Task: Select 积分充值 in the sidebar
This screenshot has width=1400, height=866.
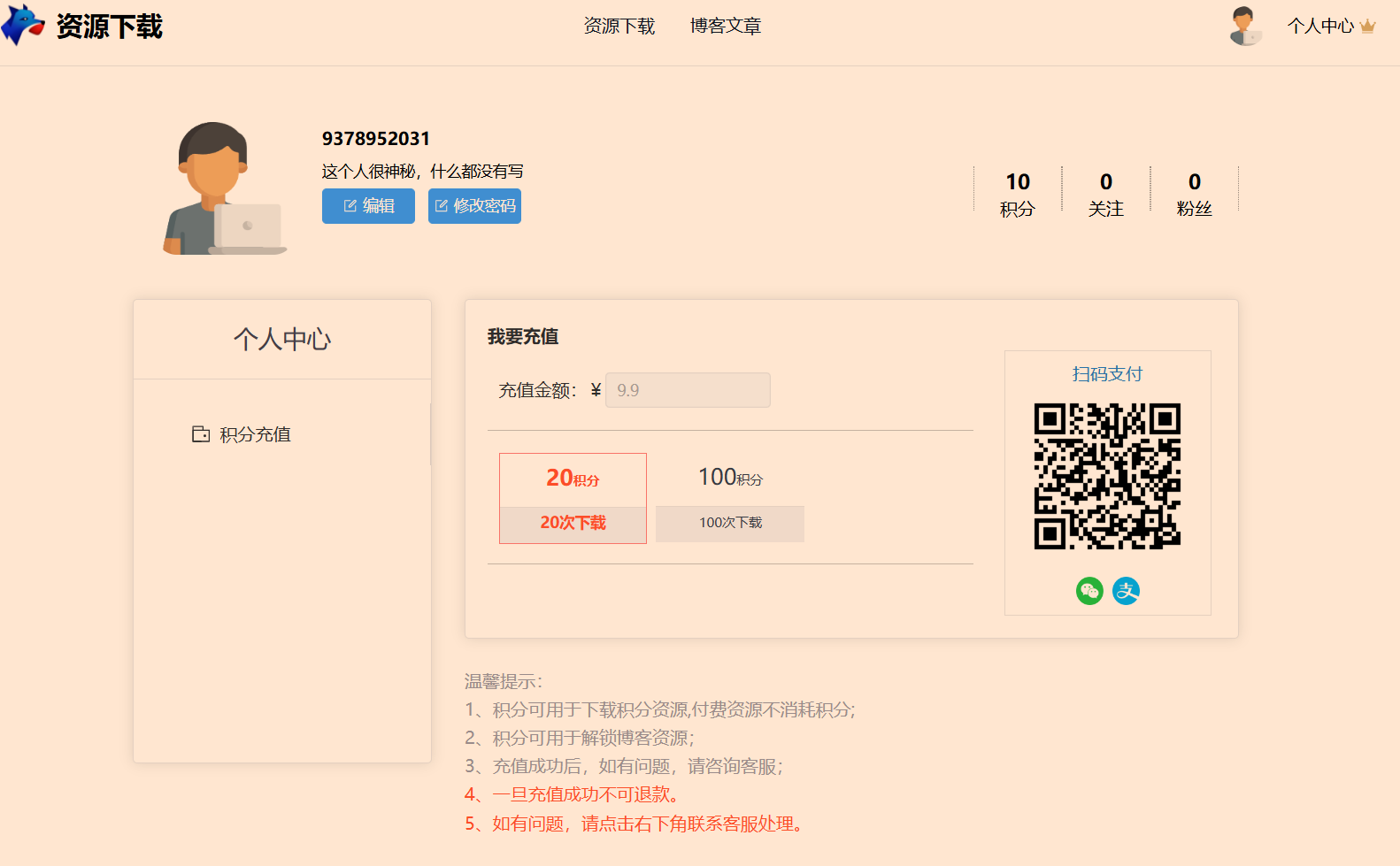Action: tap(255, 434)
